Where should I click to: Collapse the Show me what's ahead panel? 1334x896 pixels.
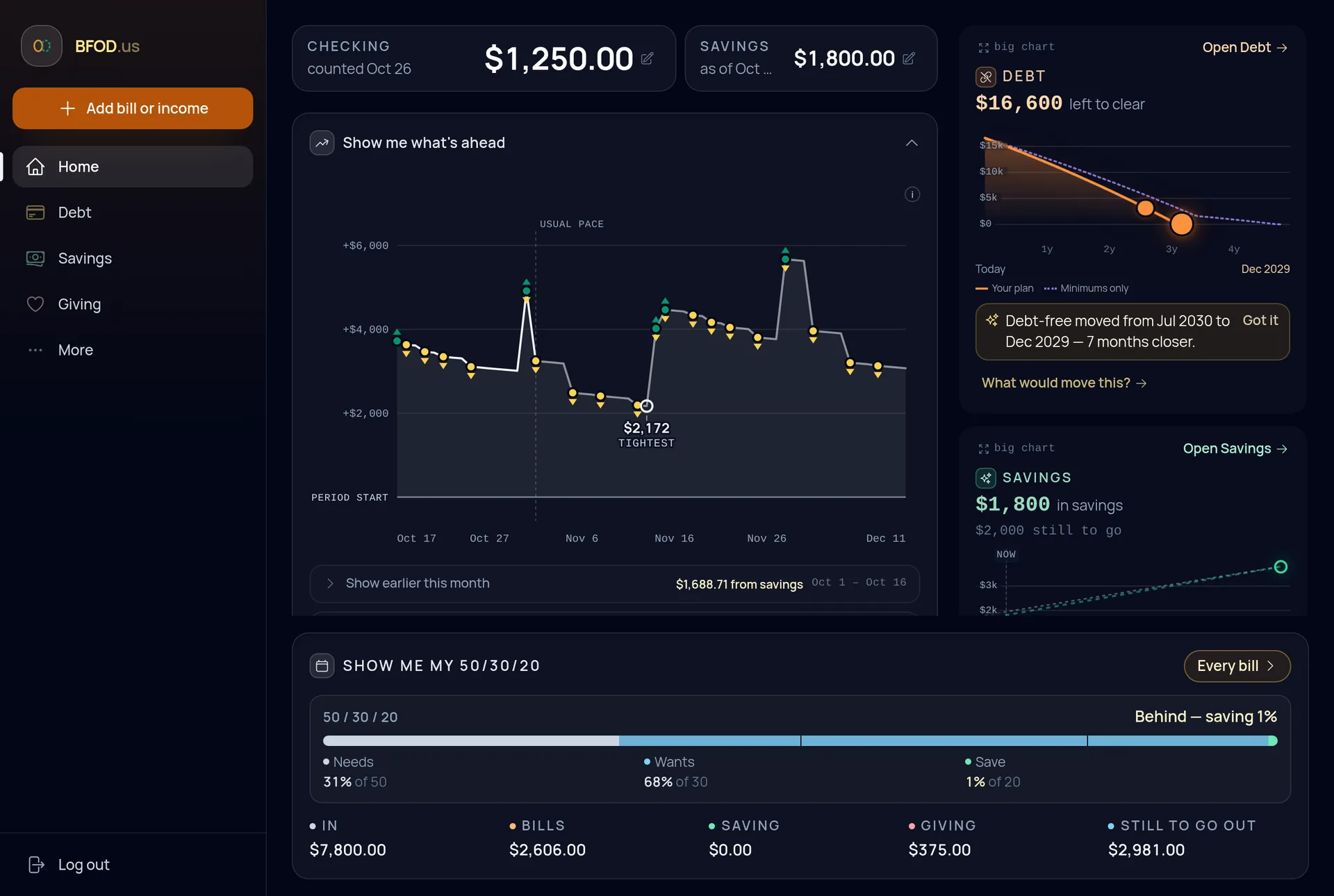[912, 143]
